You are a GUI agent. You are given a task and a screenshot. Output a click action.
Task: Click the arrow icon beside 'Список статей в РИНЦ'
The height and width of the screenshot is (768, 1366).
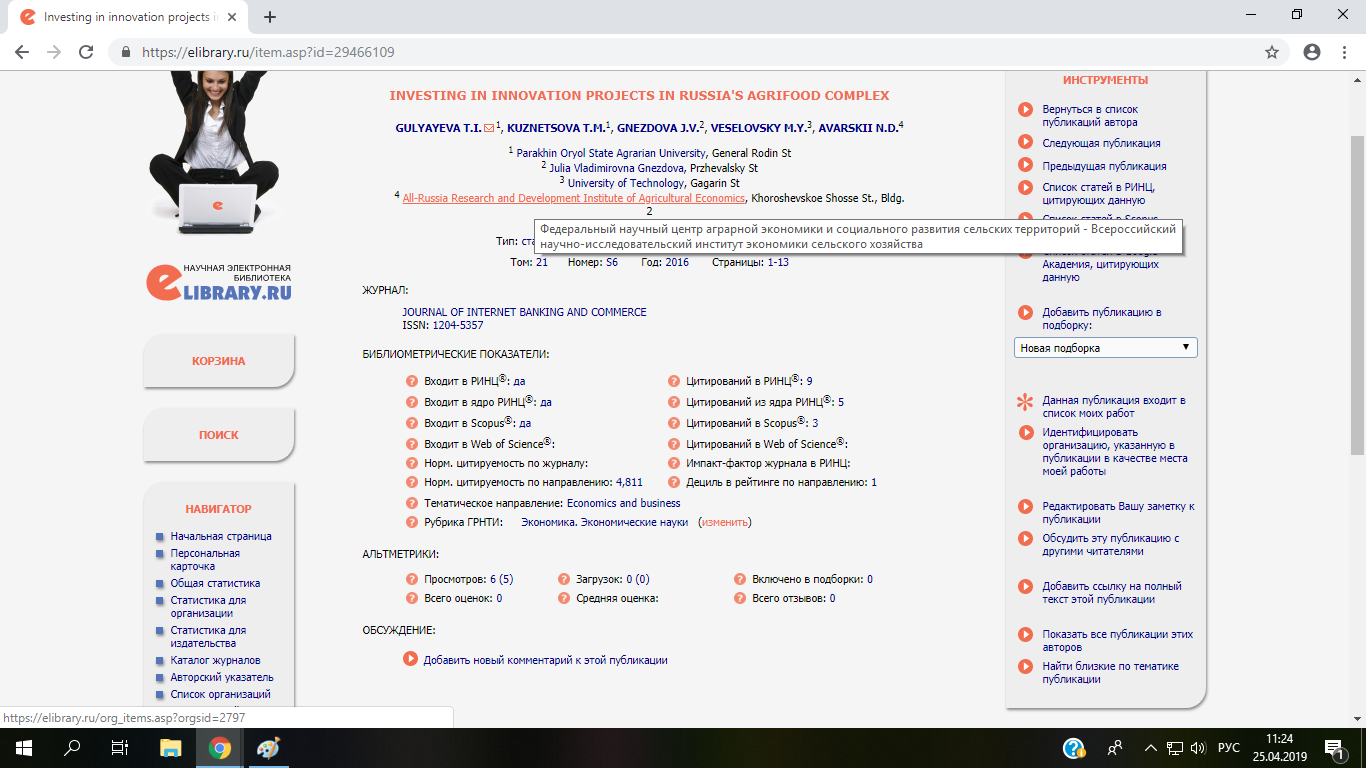(x=1025, y=187)
